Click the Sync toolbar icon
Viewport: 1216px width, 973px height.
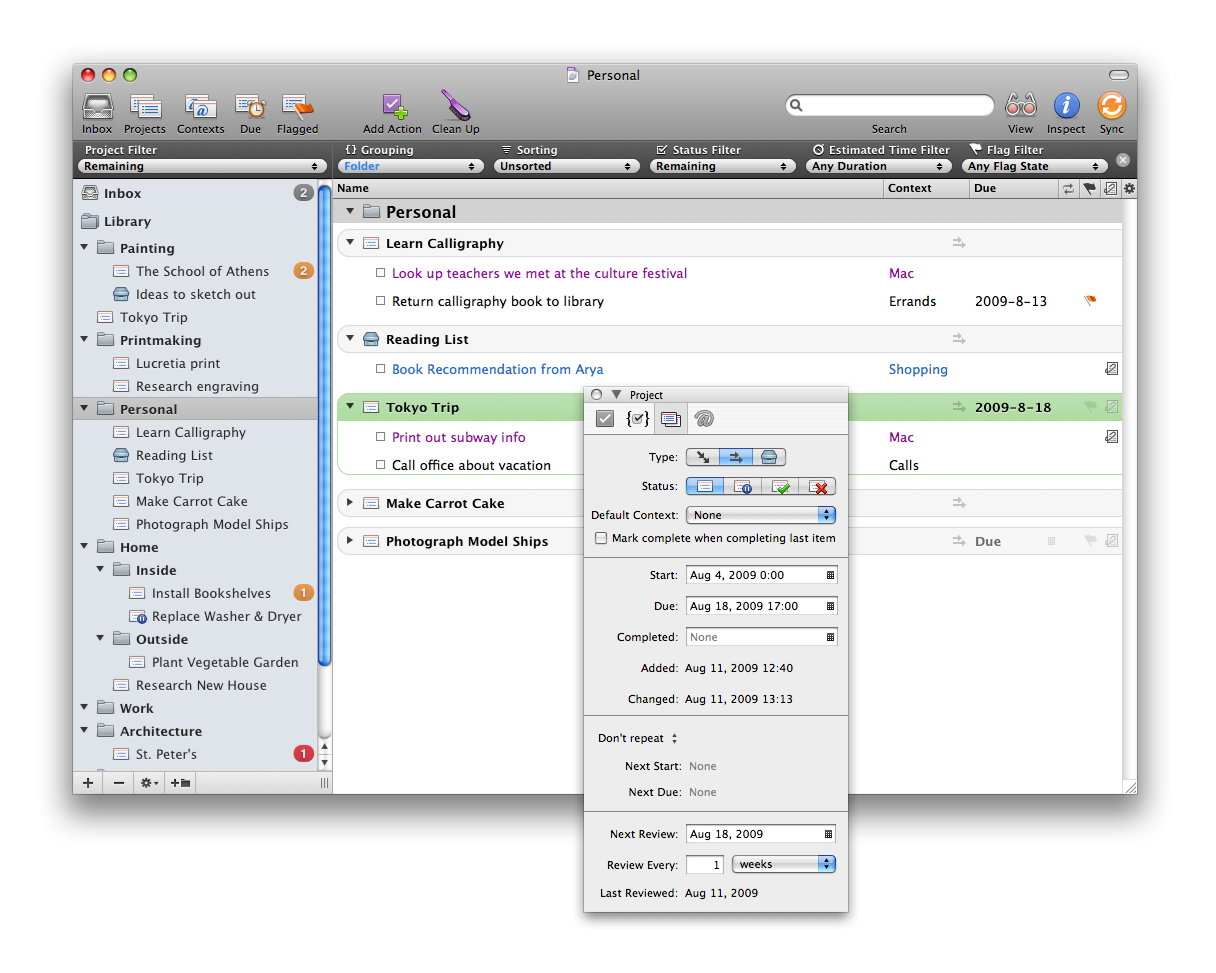(1111, 106)
